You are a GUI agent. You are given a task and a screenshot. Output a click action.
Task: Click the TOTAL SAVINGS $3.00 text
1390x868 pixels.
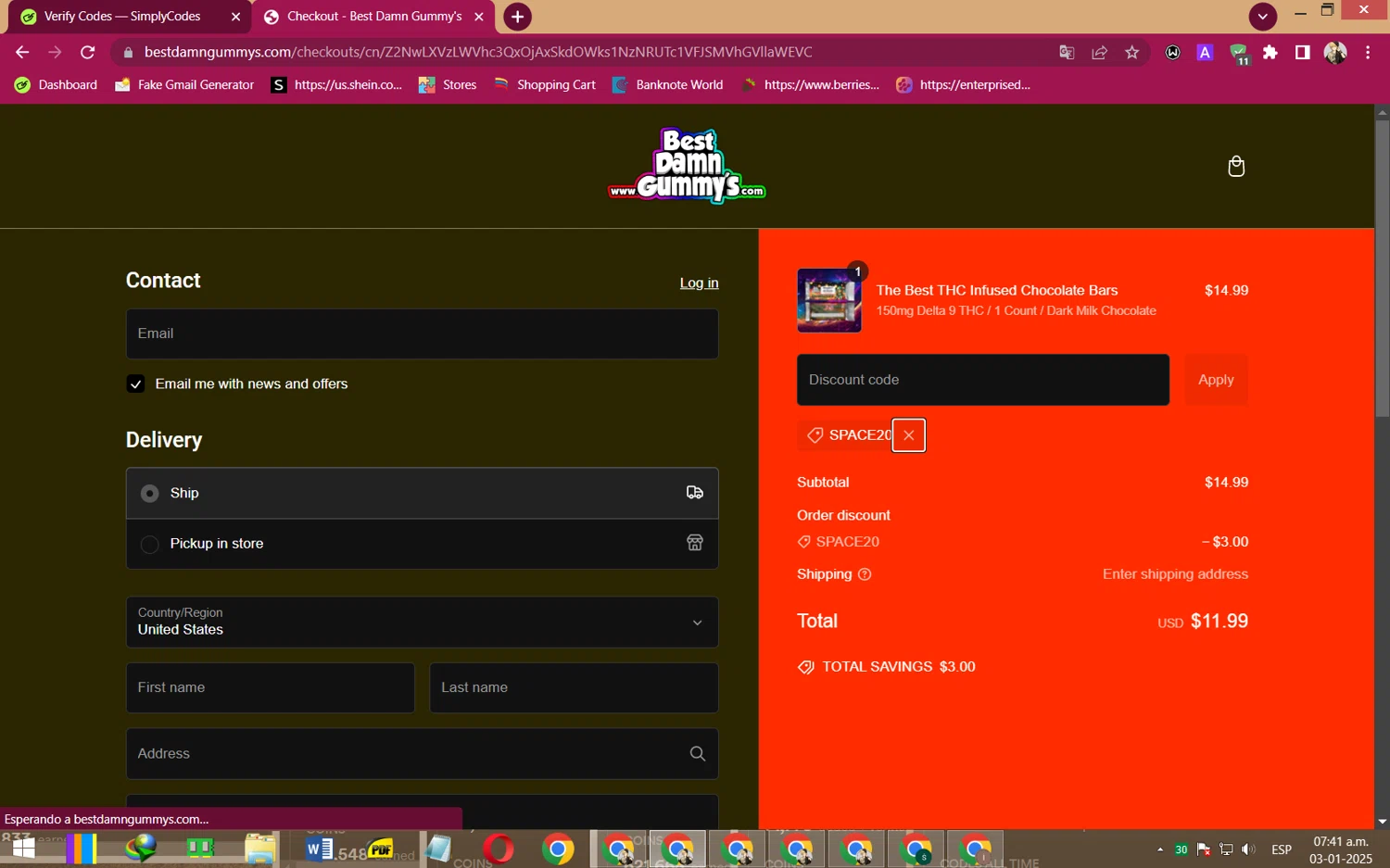[x=899, y=667]
